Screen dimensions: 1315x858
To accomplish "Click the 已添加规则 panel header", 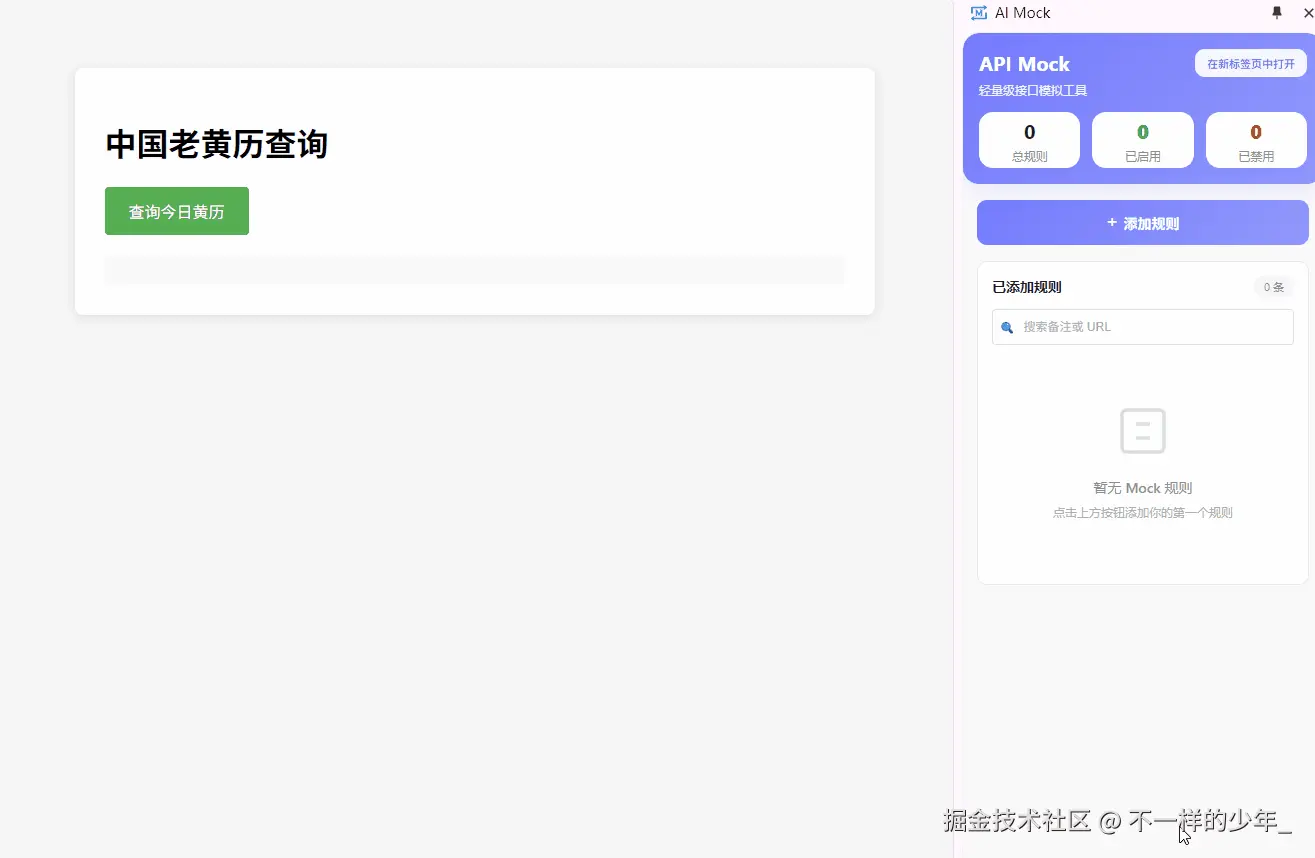I will click(x=1026, y=287).
